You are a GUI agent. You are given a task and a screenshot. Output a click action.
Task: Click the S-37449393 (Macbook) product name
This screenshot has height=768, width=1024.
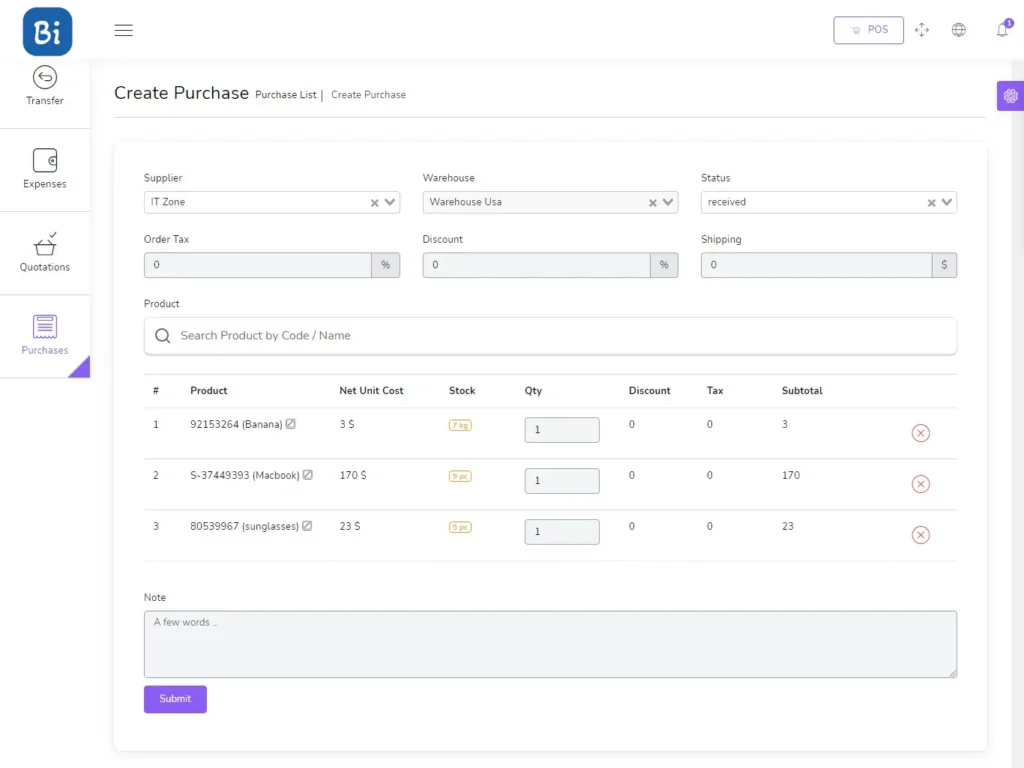244,475
